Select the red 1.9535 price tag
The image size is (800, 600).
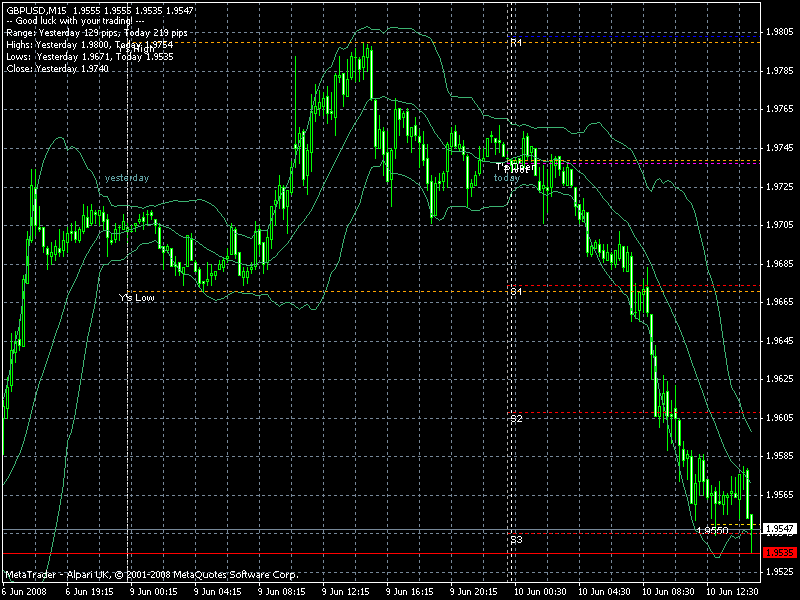point(780,553)
